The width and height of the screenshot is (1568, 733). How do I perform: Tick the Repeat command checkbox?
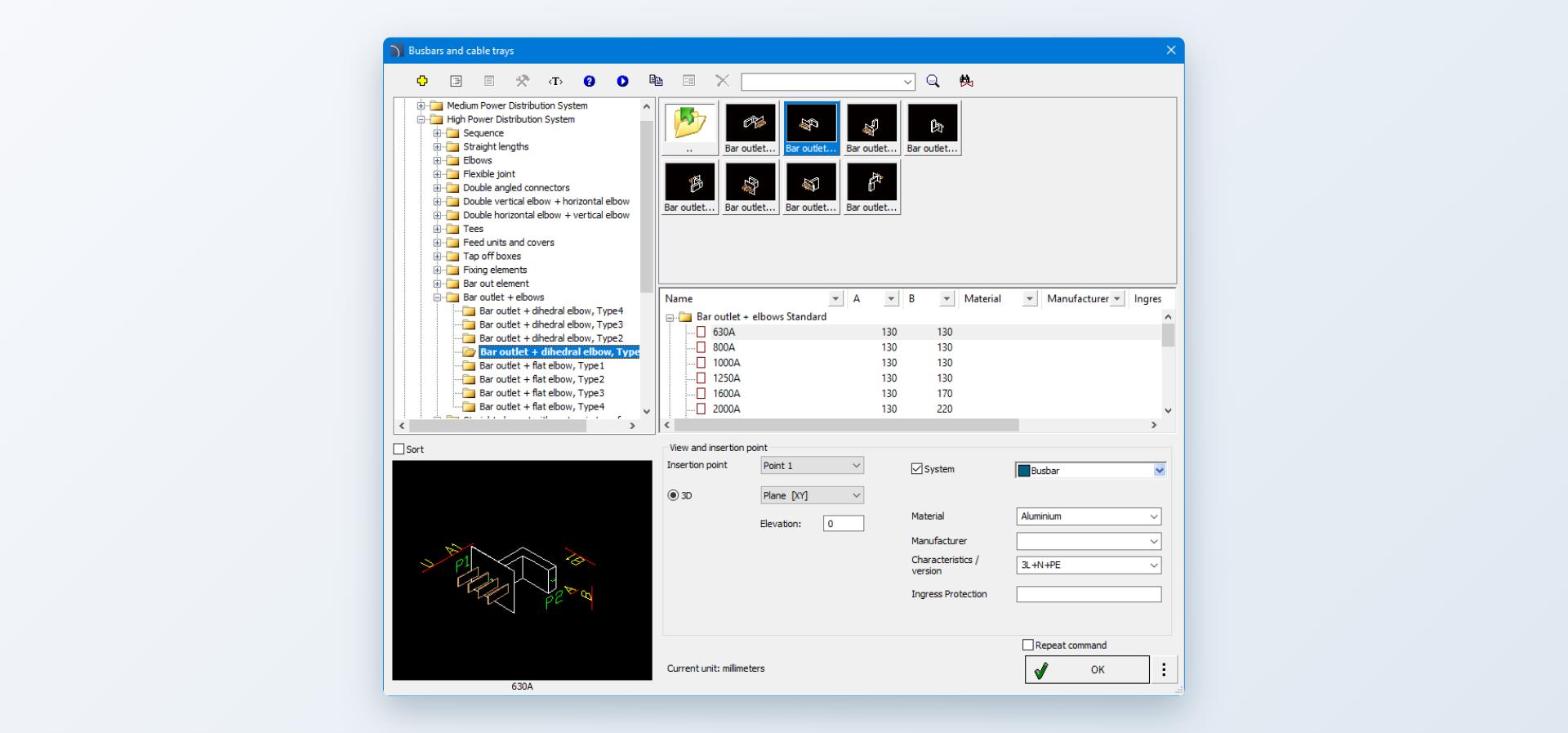[x=1027, y=645]
